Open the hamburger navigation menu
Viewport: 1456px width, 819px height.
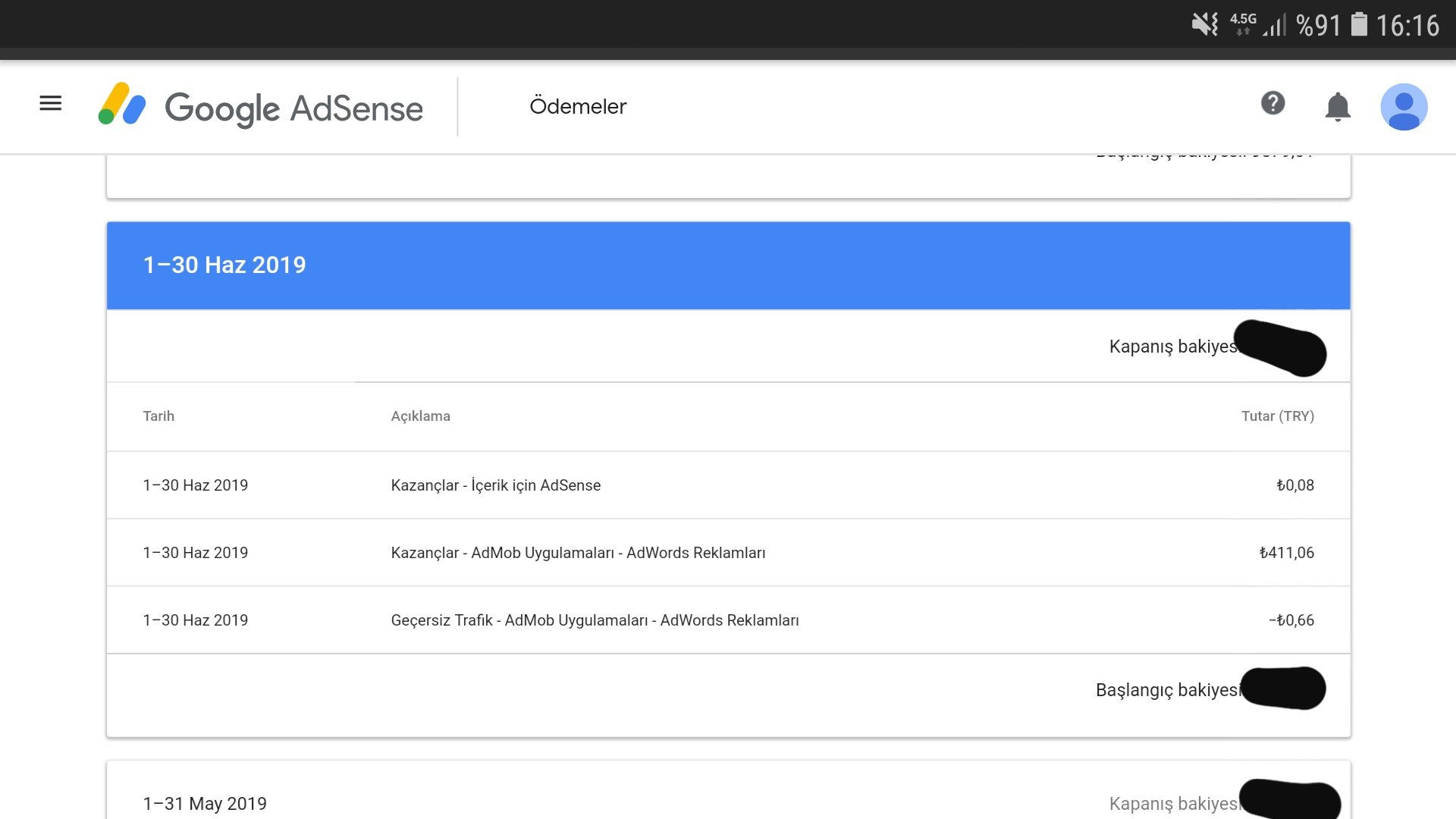50,103
